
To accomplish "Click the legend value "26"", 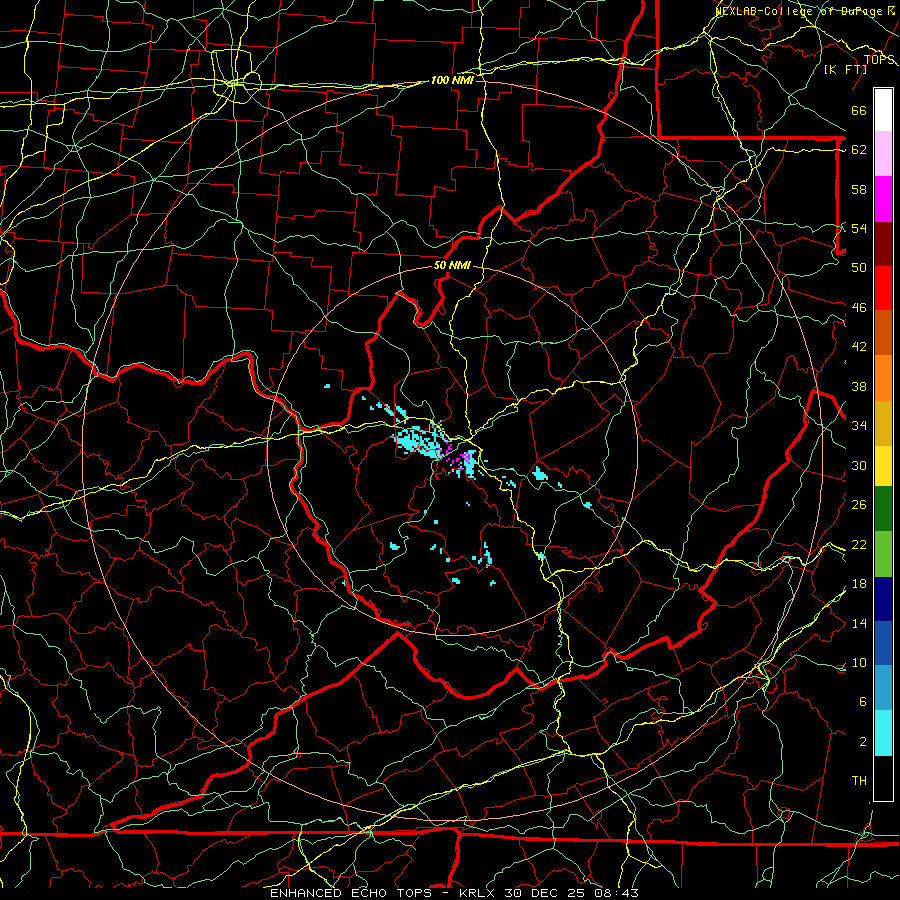I will click(x=859, y=505).
